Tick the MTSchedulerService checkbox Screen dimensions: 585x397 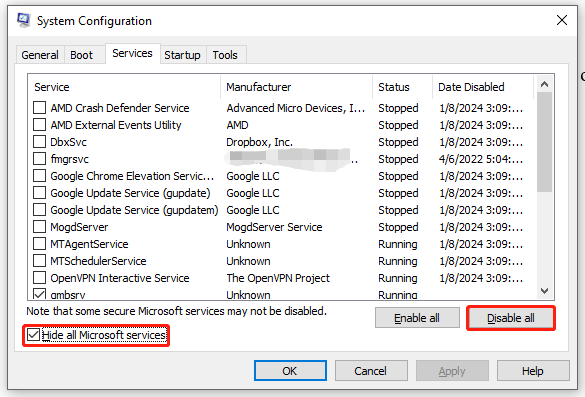coord(40,261)
